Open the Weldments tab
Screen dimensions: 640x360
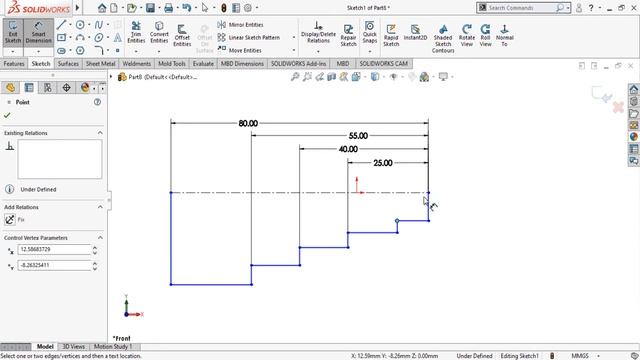click(137, 64)
